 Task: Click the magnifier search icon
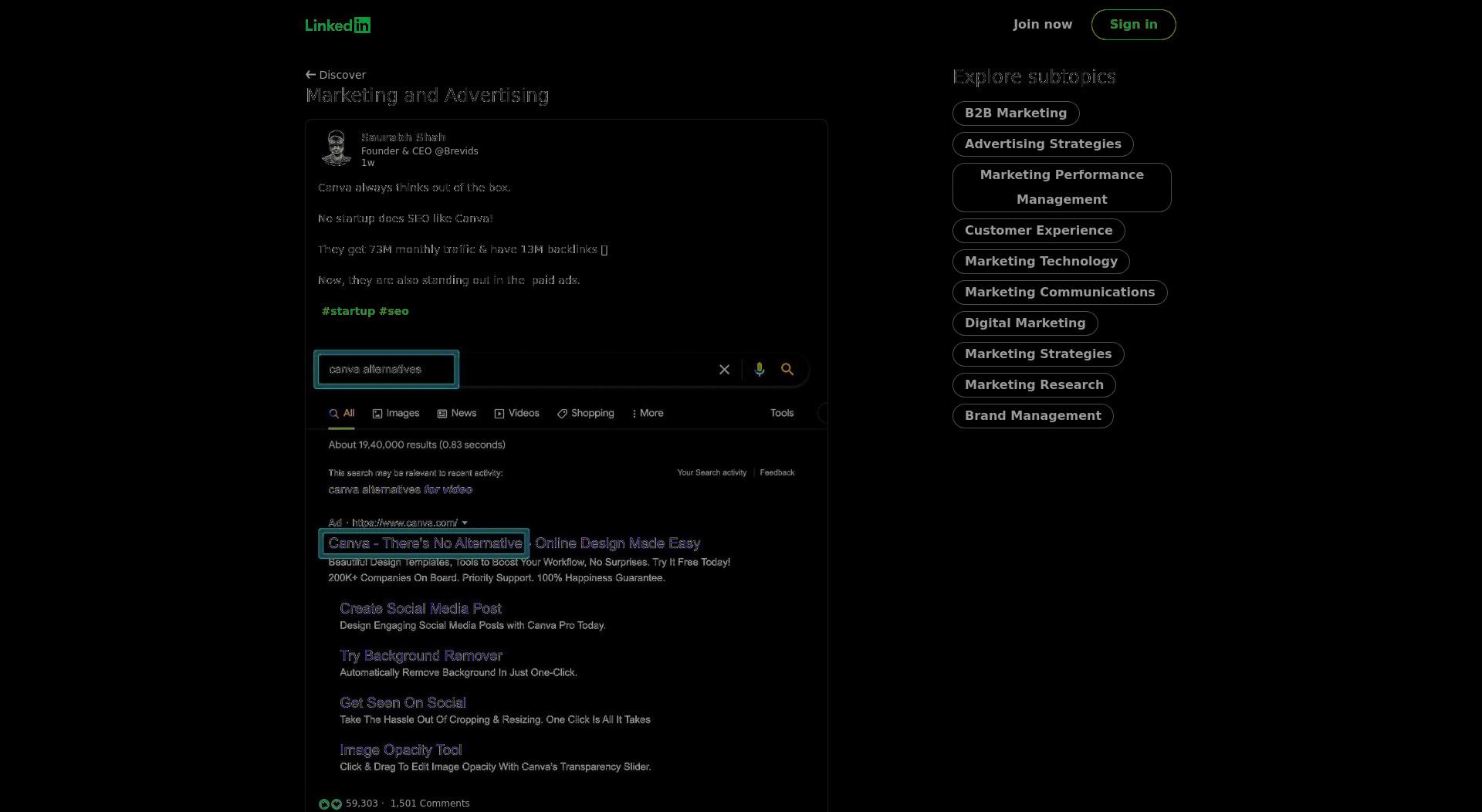pyautogui.click(x=787, y=370)
